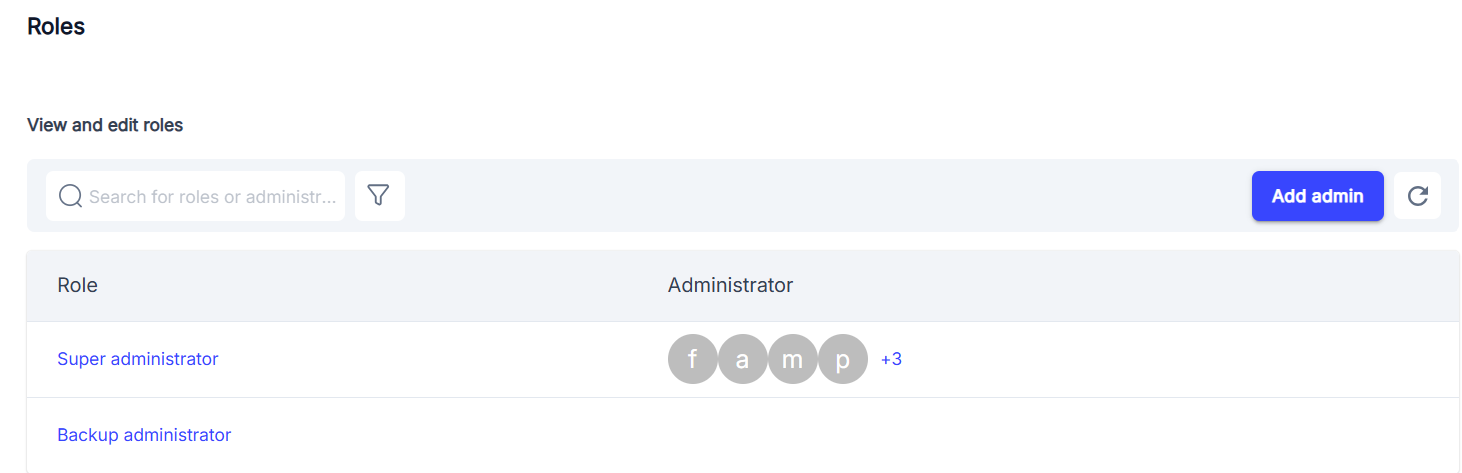Open the filter funnel icon
Image resolution: width=1462 pixels, height=473 pixels.
pyautogui.click(x=379, y=196)
